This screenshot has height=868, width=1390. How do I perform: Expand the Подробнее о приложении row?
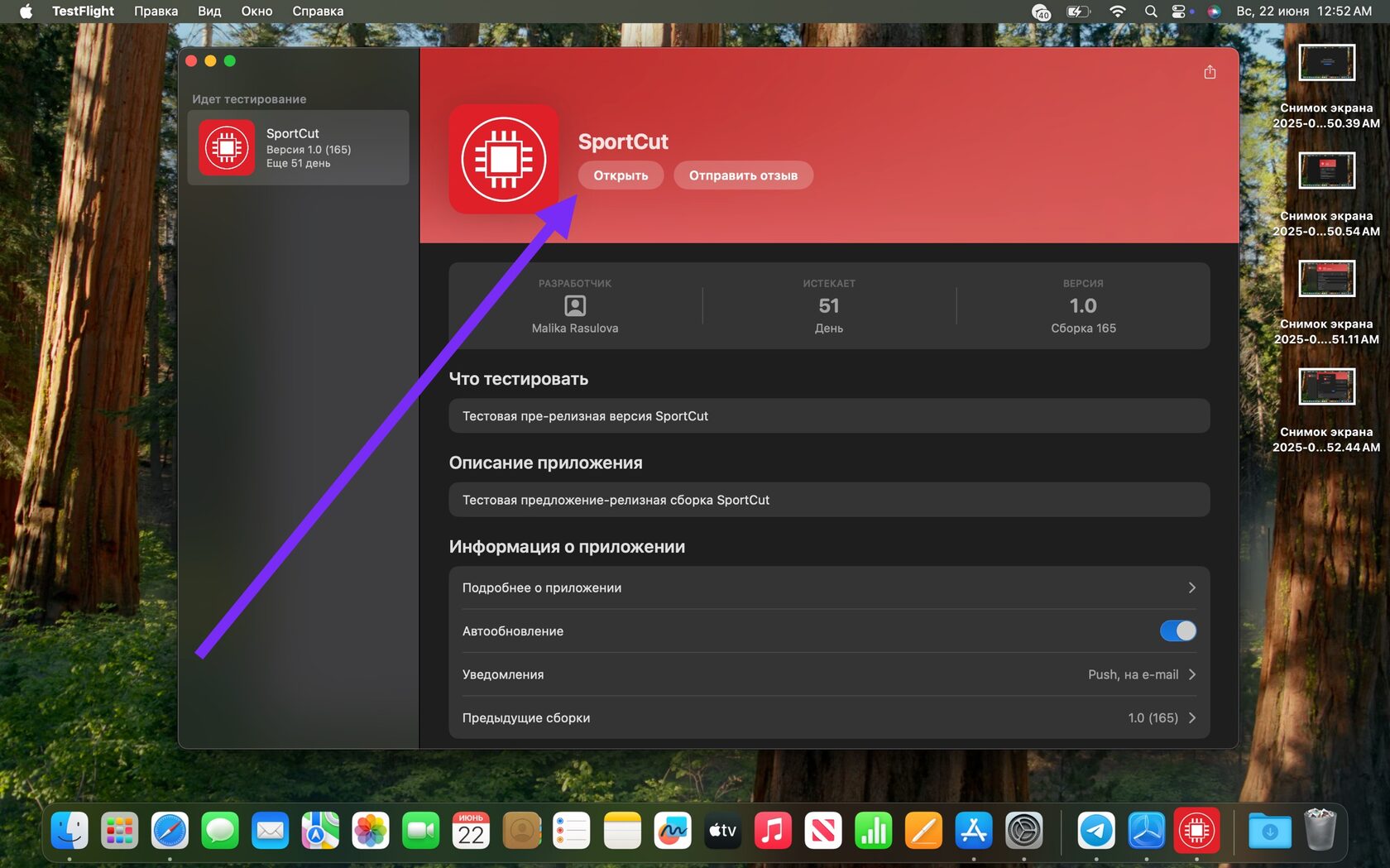[x=829, y=587]
